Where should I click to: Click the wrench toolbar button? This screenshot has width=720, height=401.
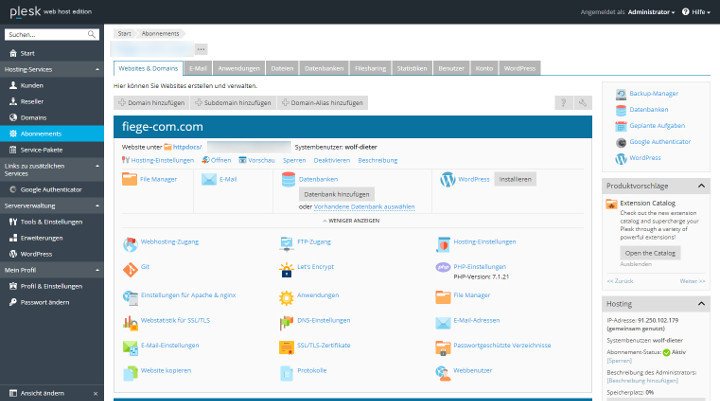point(582,103)
